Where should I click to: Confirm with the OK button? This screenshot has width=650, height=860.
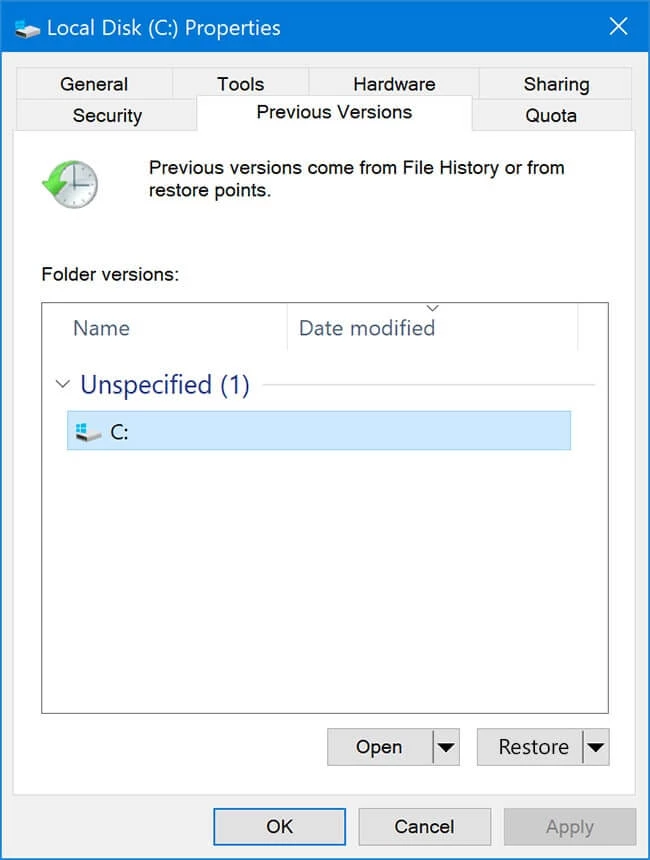point(280,826)
